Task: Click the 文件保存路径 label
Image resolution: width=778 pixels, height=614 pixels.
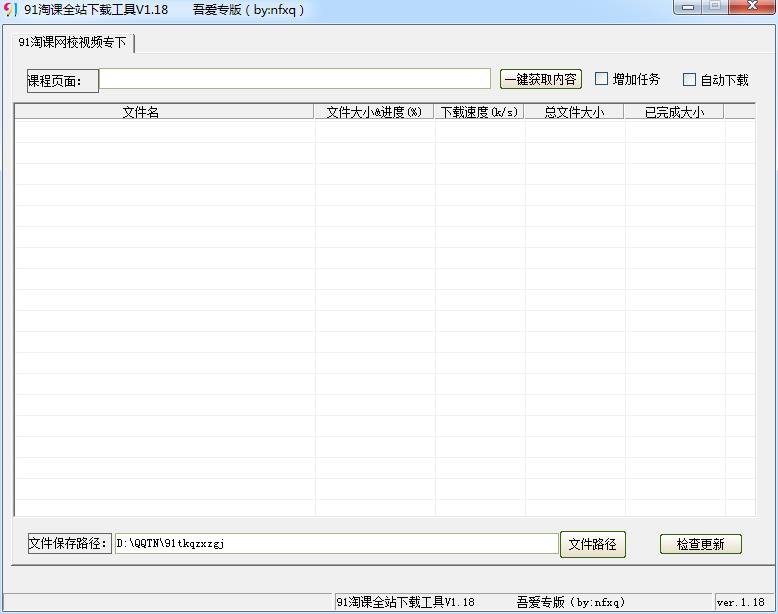Action: [x=69, y=544]
